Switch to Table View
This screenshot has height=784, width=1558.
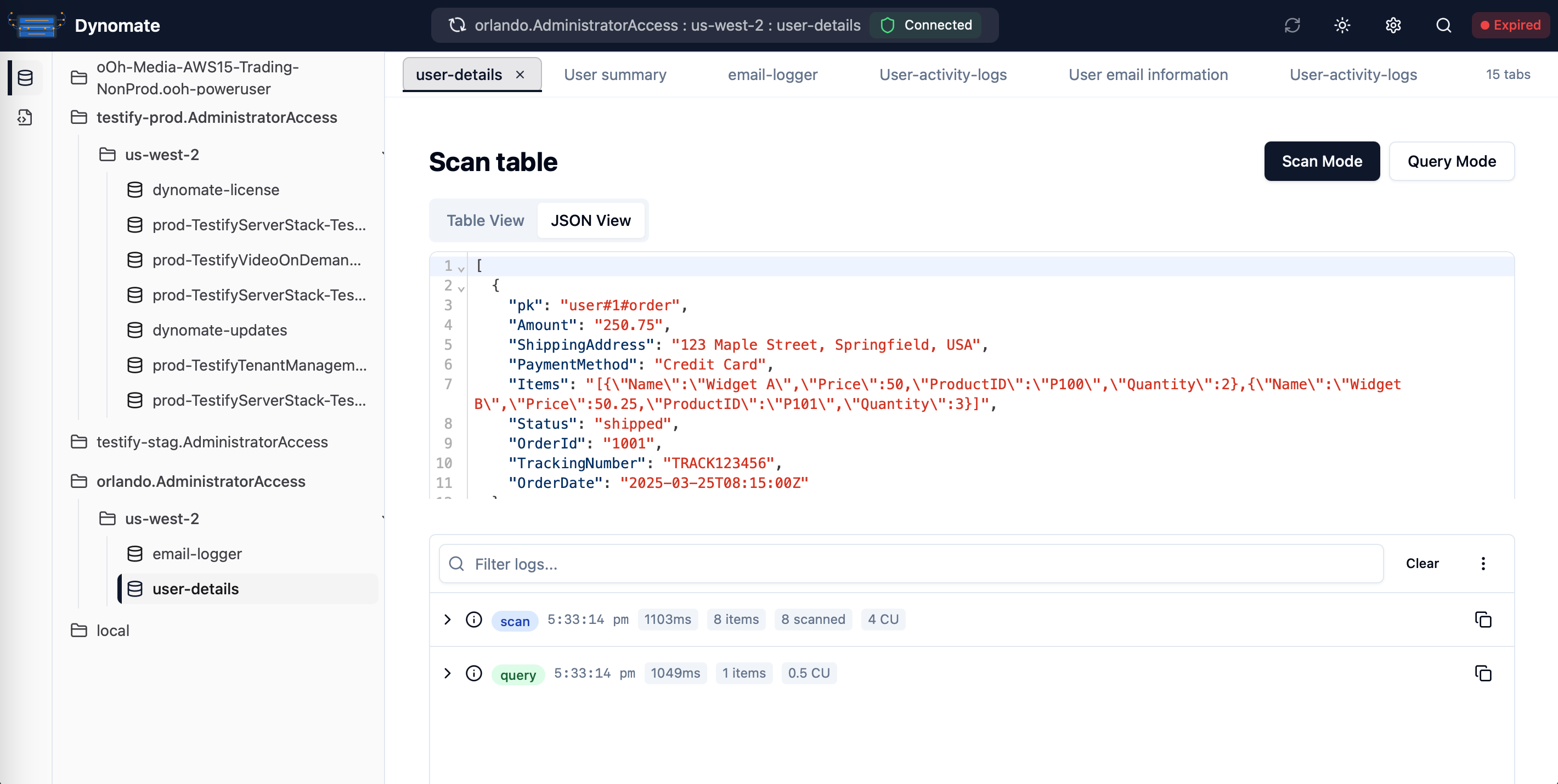click(x=485, y=220)
